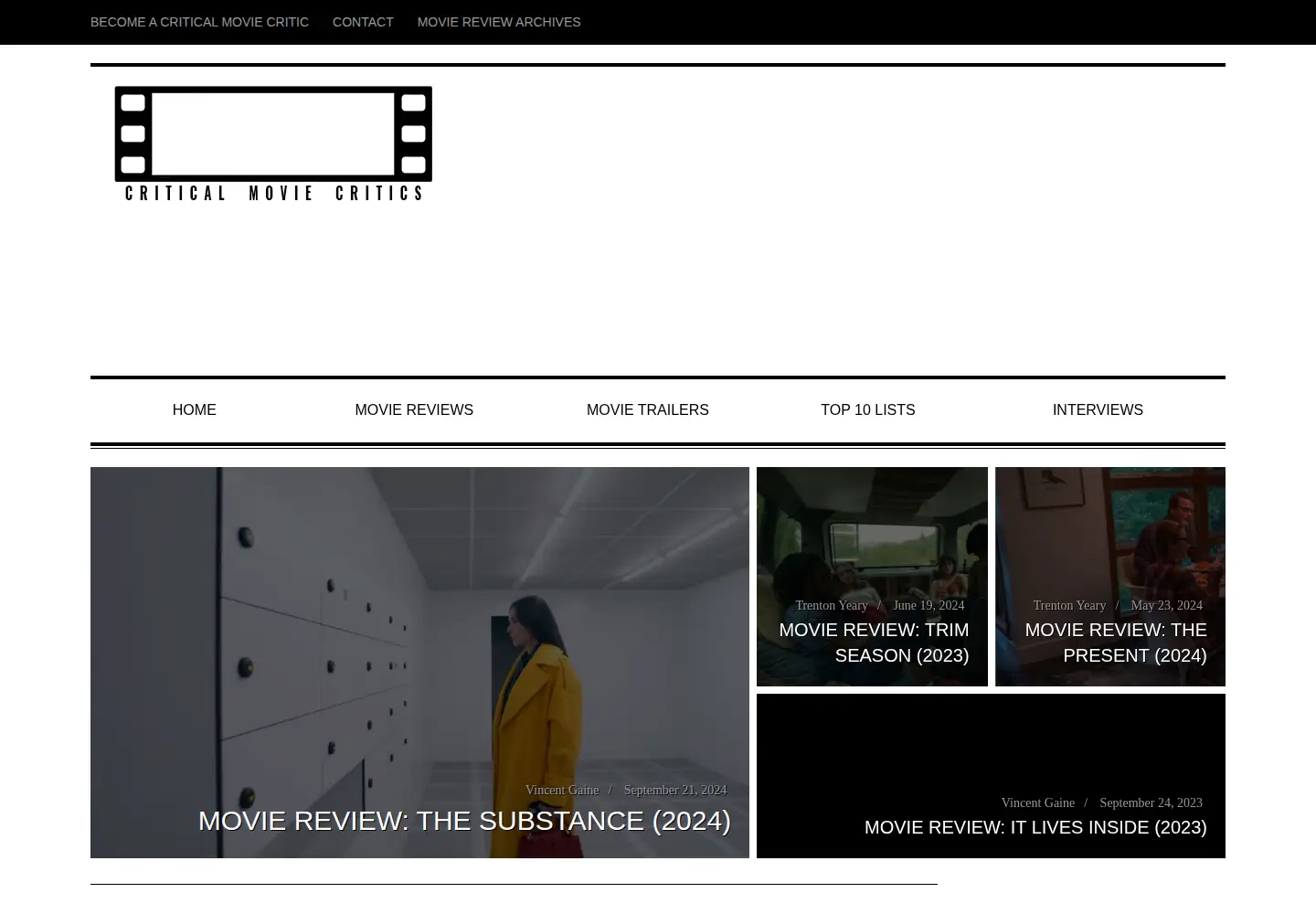Open the Movie Reviews menu item
Image resolution: width=1316 pixels, height=914 pixels.
point(414,410)
